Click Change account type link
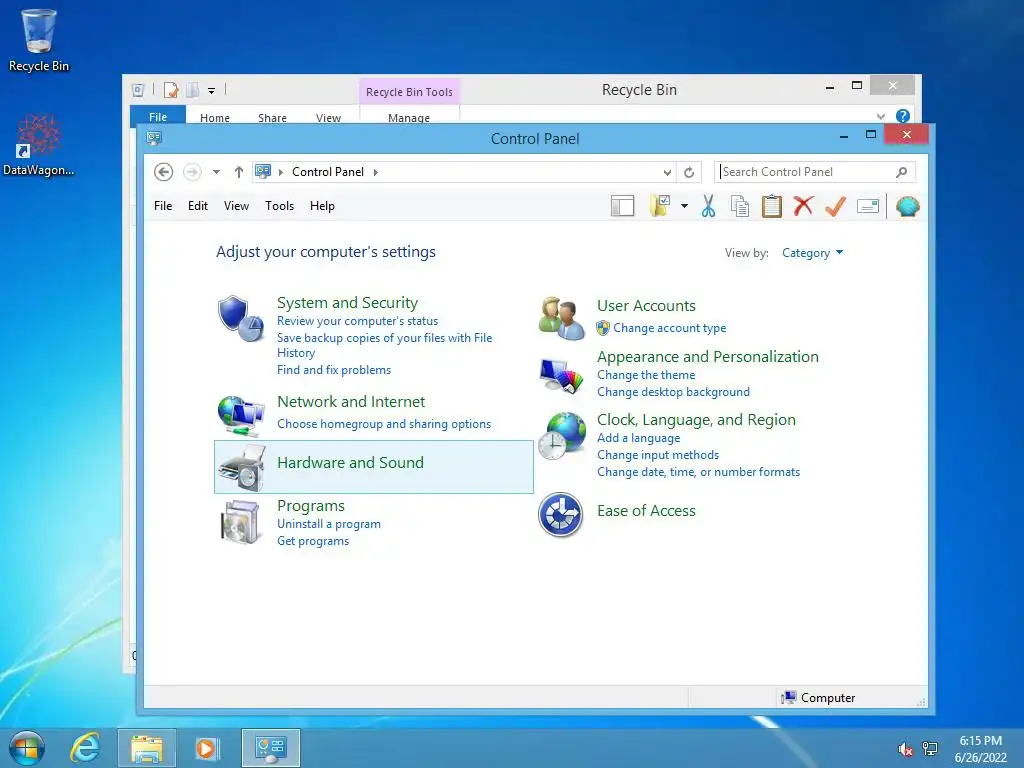 point(669,328)
